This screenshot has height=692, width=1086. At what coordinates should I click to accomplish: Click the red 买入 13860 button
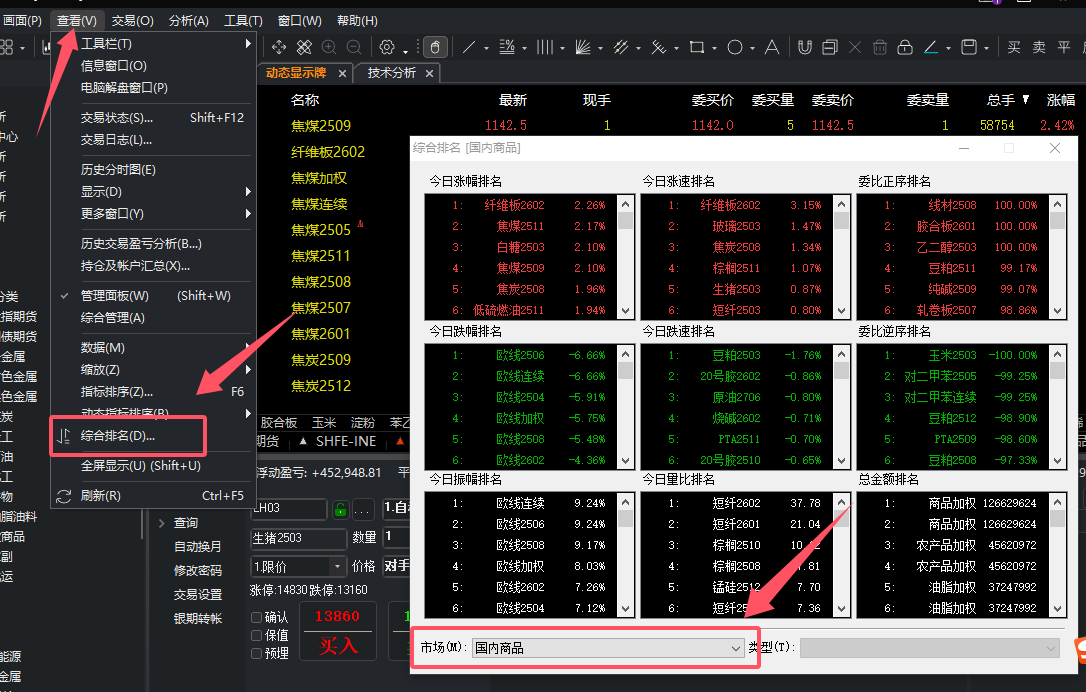pyautogui.click(x=337, y=631)
